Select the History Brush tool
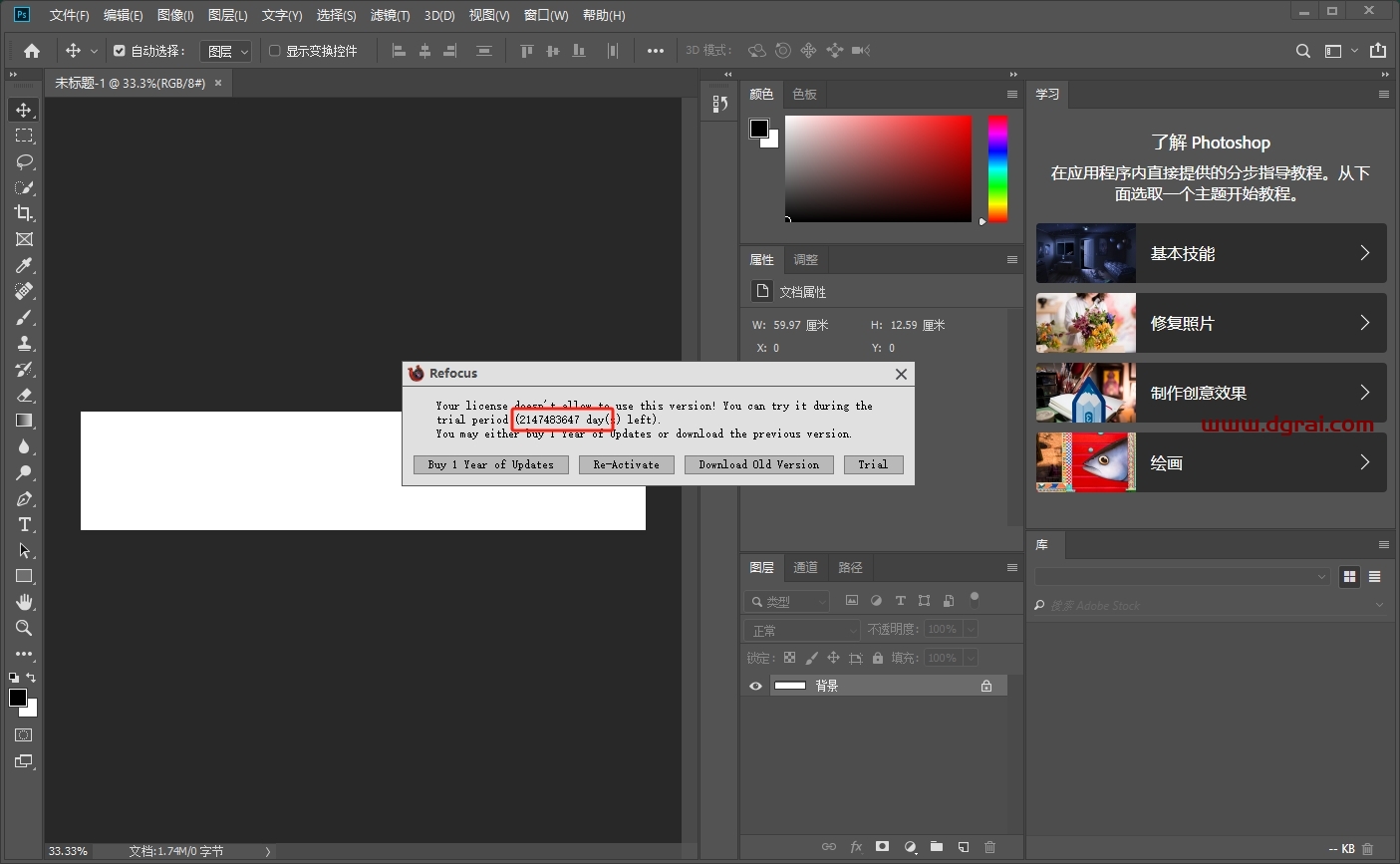 (x=24, y=369)
